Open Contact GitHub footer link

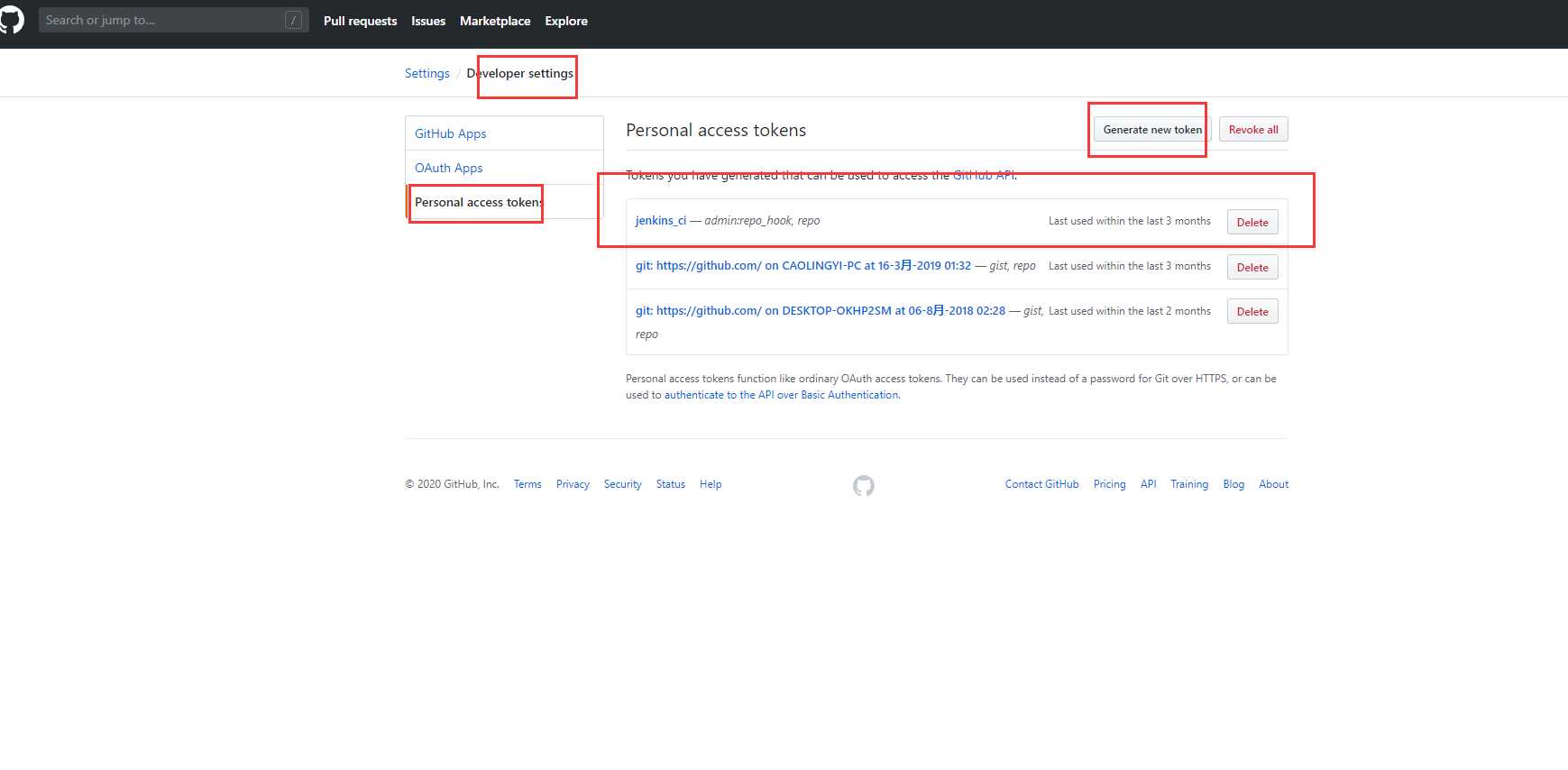click(x=1042, y=484)
